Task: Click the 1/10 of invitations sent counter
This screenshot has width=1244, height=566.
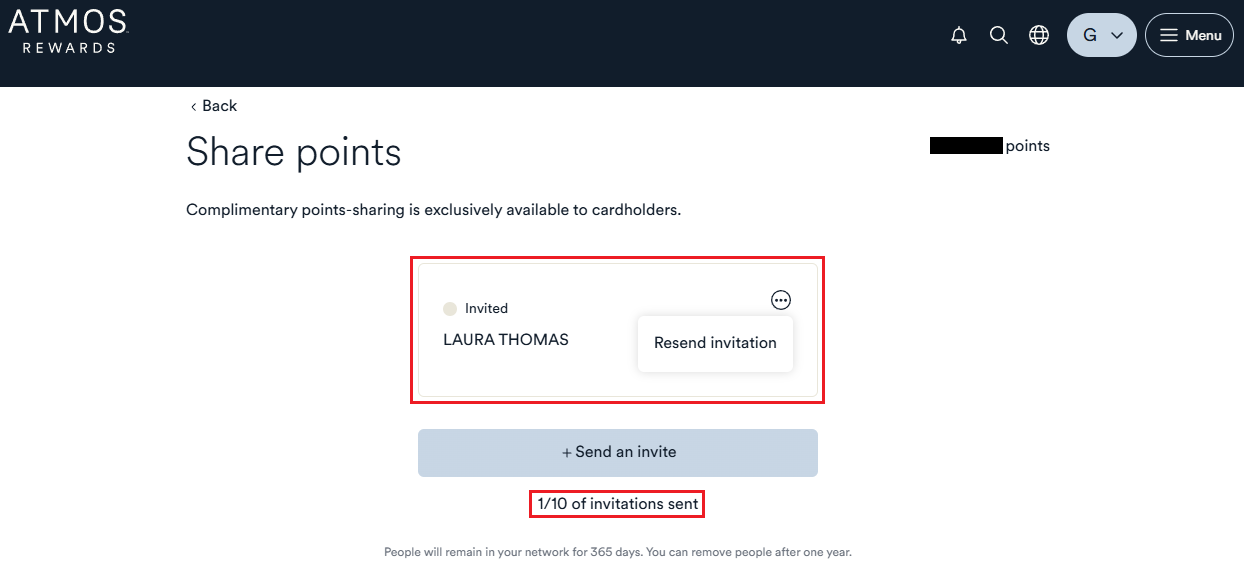Action: click(x=618, y=504)
